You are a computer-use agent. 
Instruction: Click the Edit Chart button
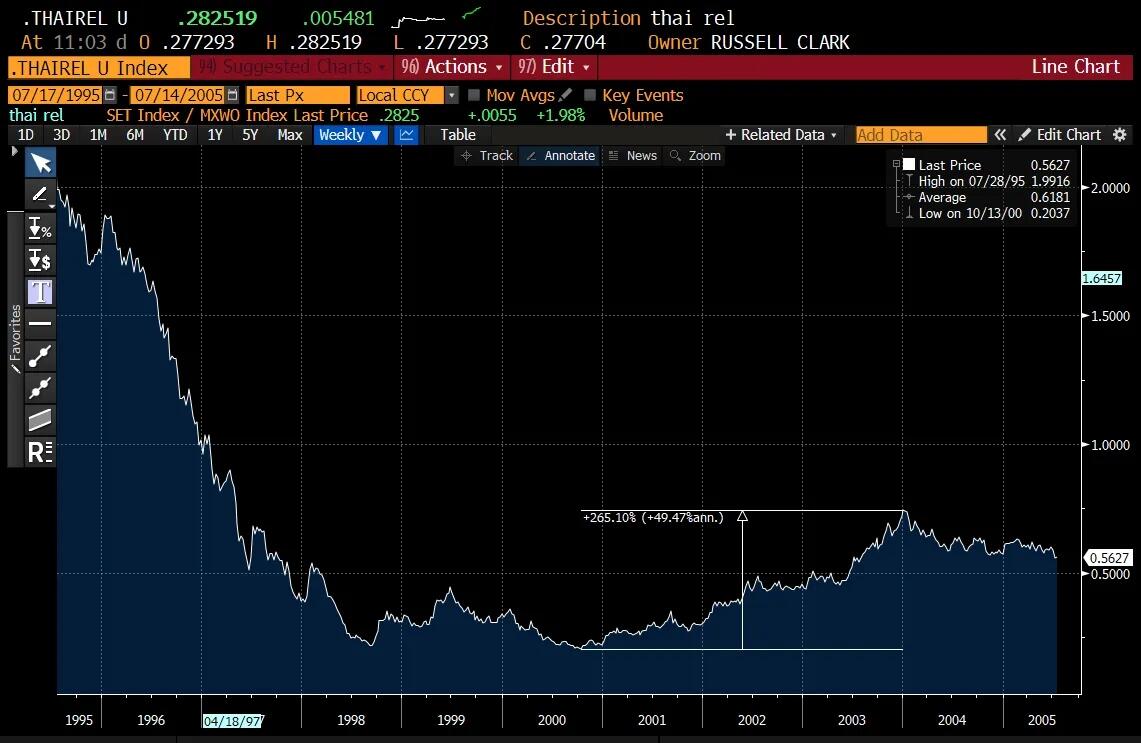(1059, 135)
